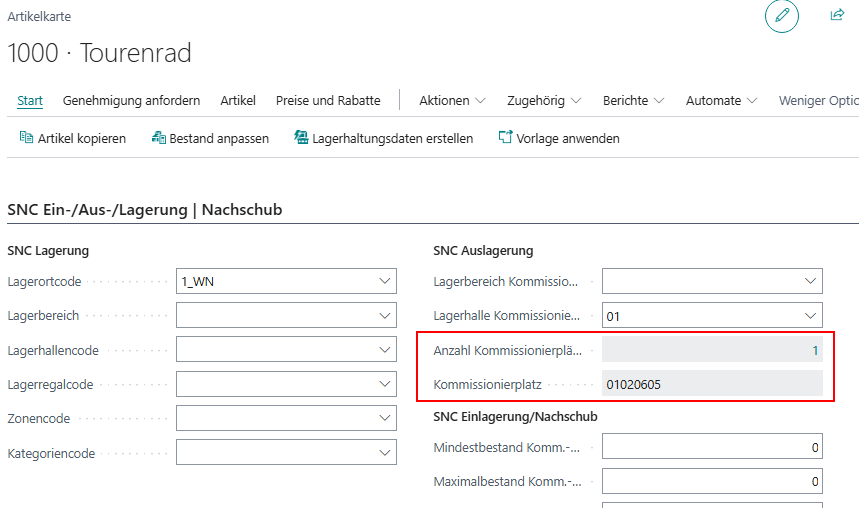Expand the Kategoriencode dropdown
The image size is (859, 508).
point(385,453)
